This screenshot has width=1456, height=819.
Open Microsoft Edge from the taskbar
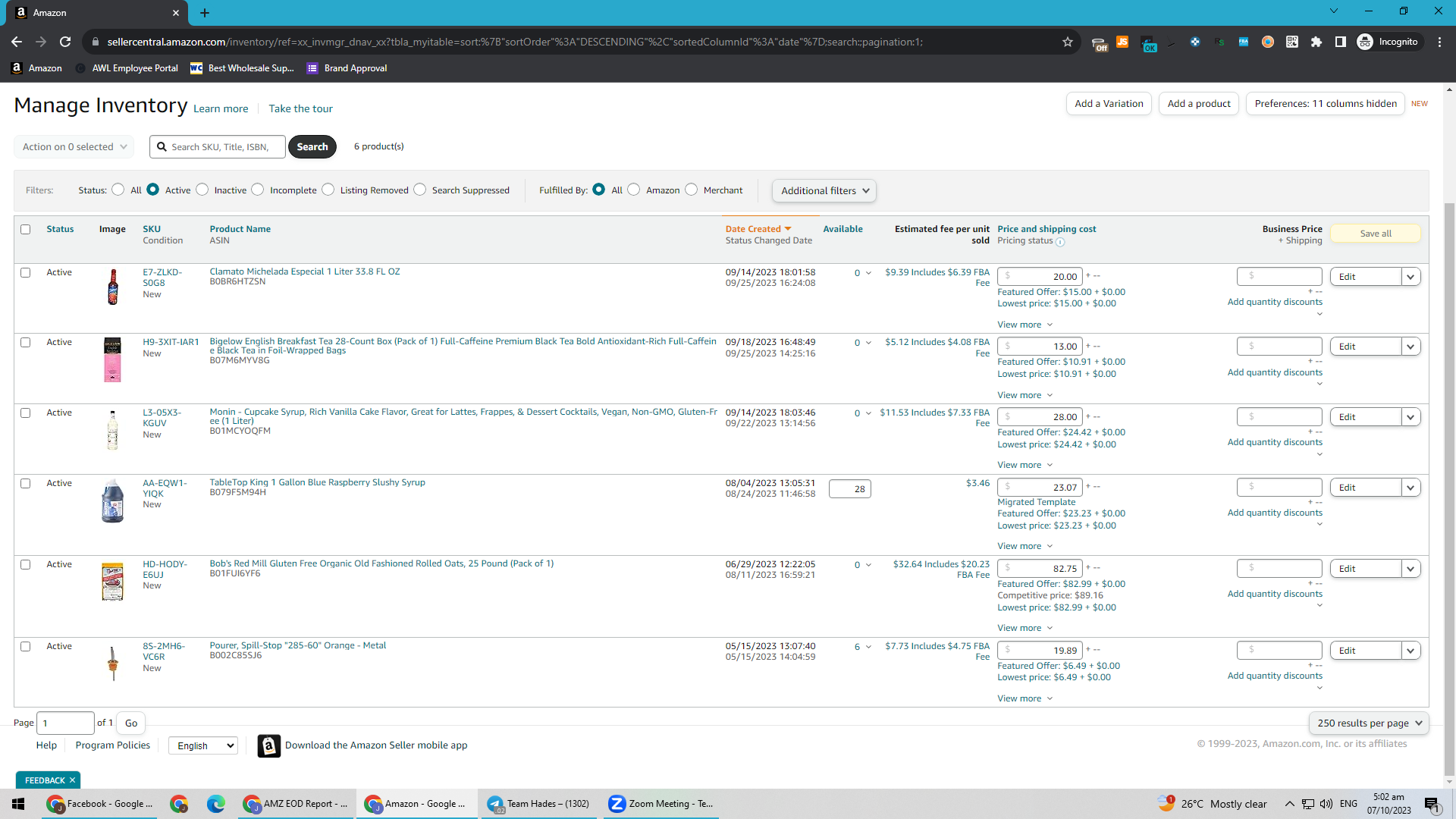coord(216,804)
